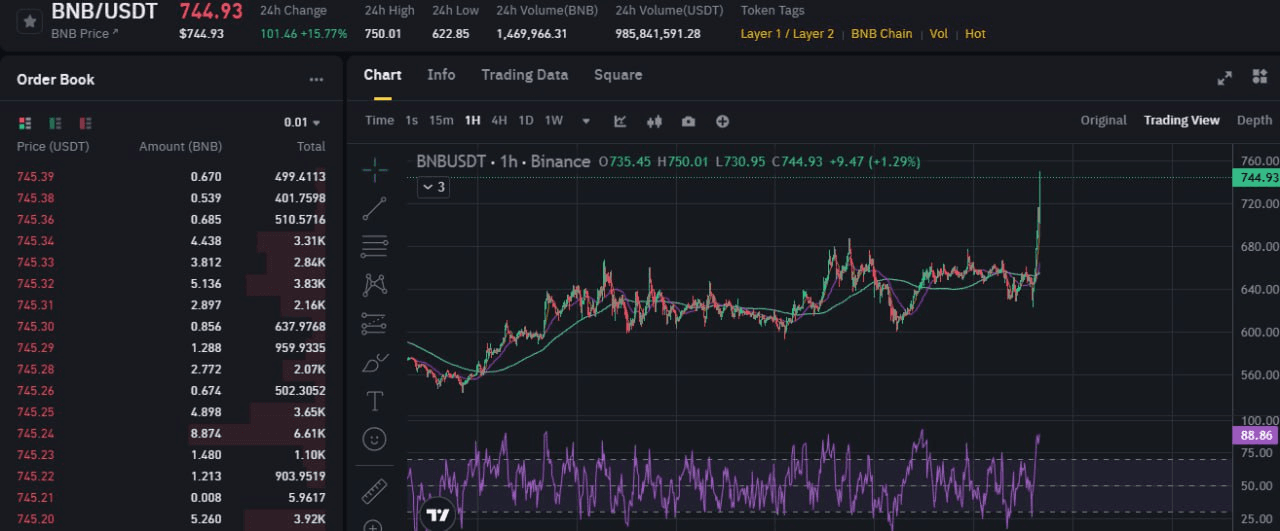Click the 744.93 current price label on axis
Viewport: 1280px width, 531px height.
[1258, 178]
